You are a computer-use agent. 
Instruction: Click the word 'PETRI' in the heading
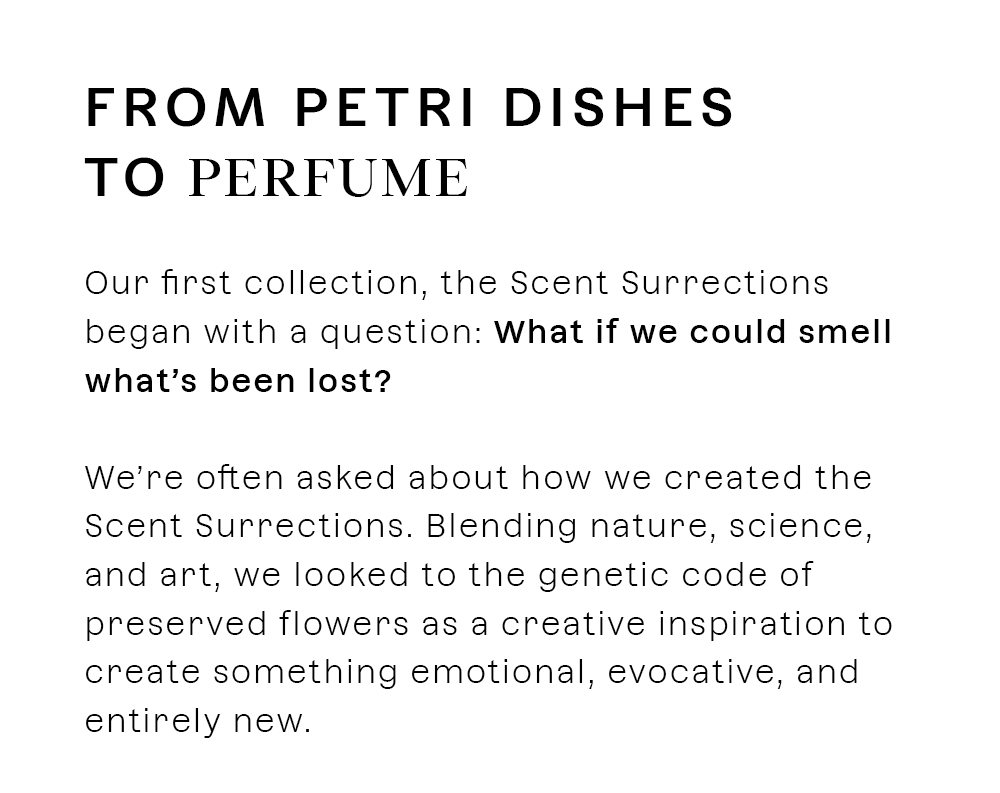385,108
